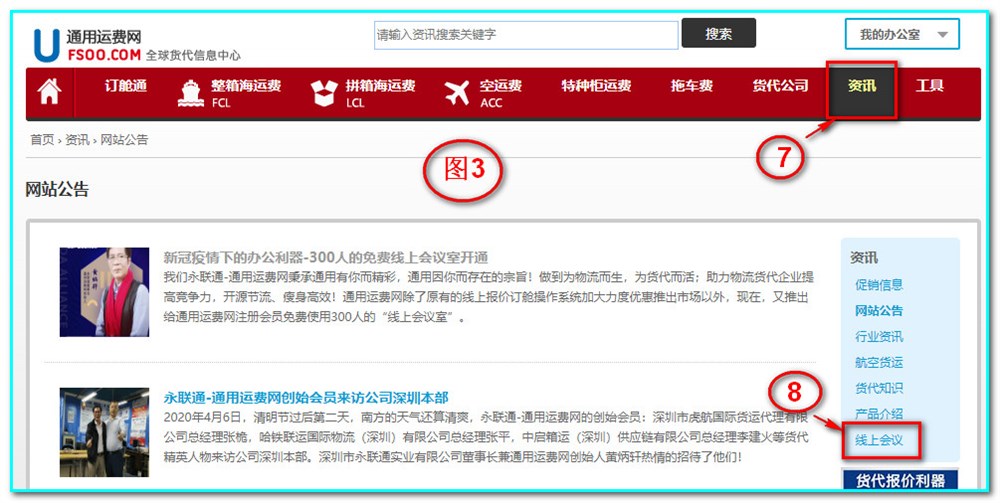Click the ship icon next to 整箱海运费
This screenshot has height=503, width=1000.
[191, 94]
